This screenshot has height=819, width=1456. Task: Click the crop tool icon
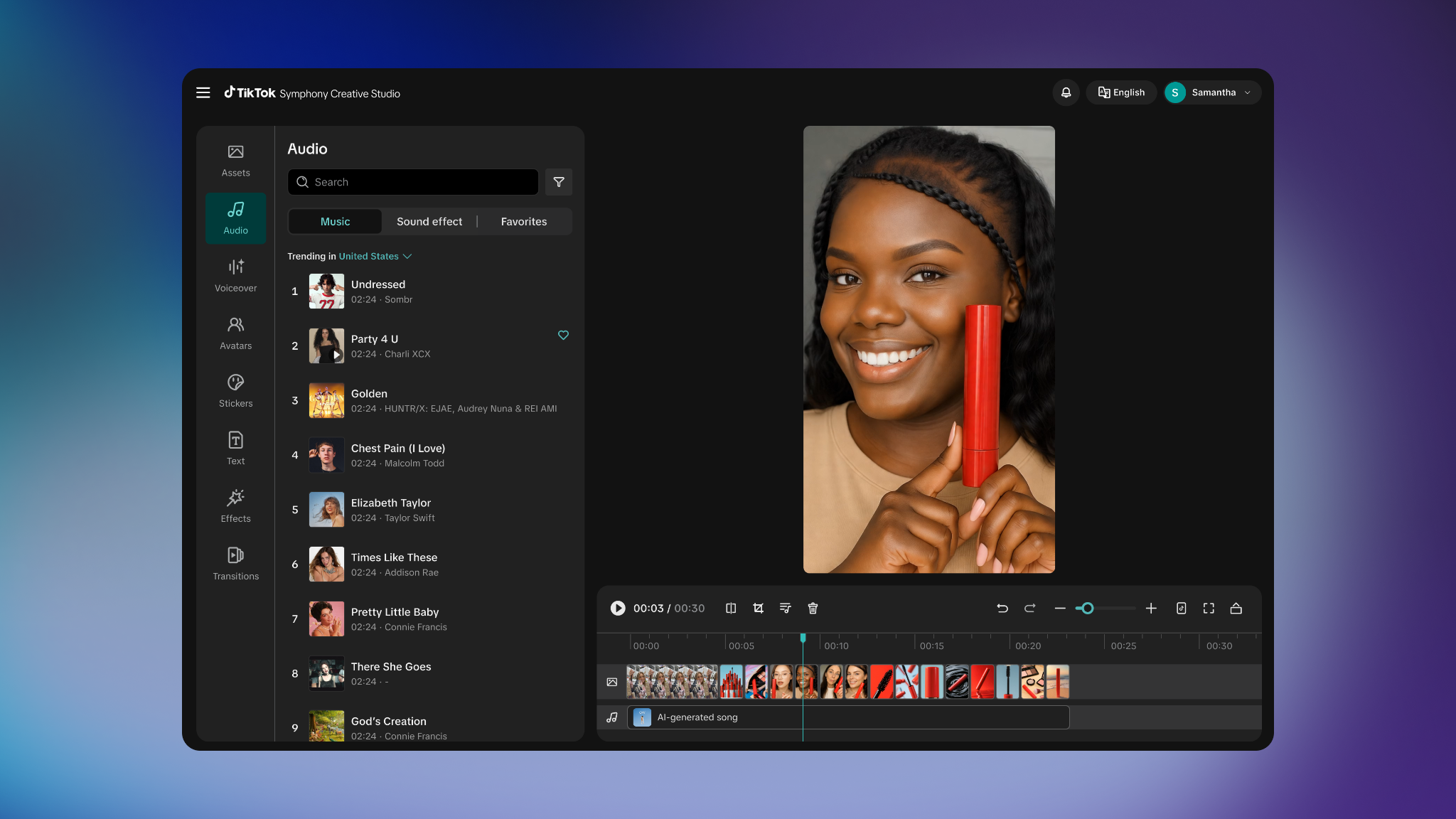tap(758, 609)
